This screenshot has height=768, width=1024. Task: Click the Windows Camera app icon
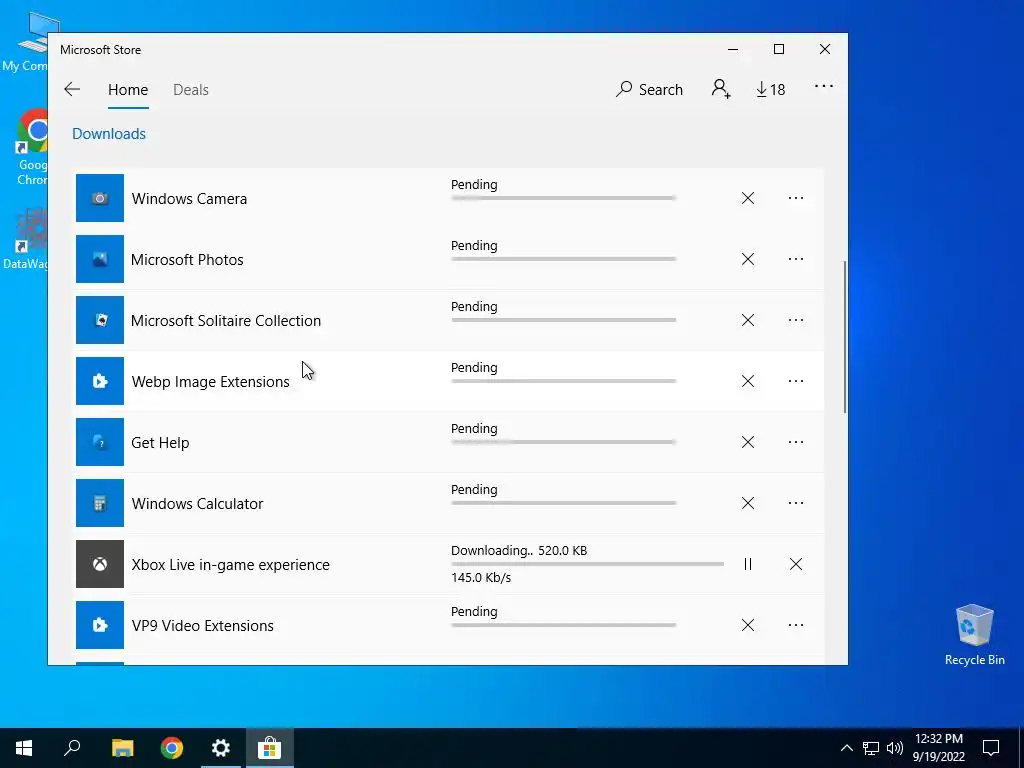100,198
